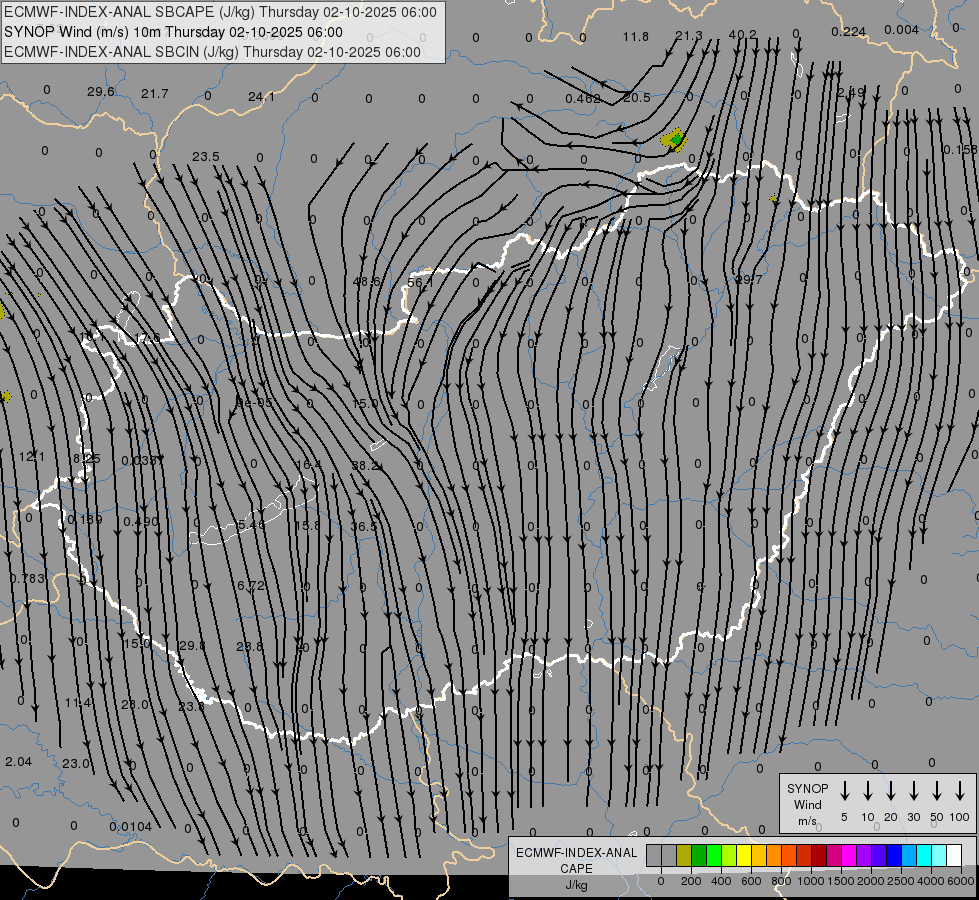Screen dimensions: 979x900
Task: Click the map value 0.462
Action: tap(583, 99)
